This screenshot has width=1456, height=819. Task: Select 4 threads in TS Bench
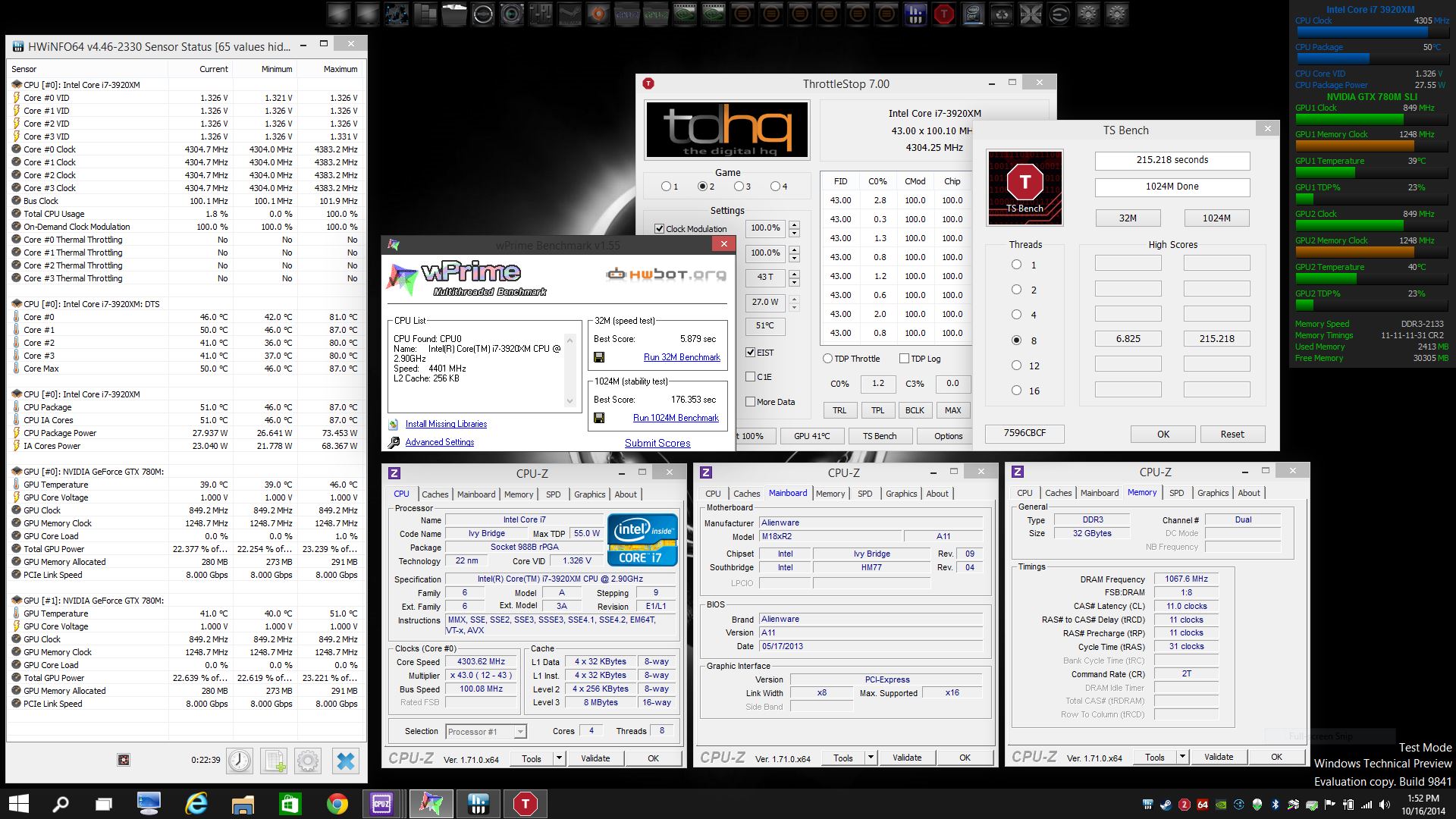point(1017,315)
